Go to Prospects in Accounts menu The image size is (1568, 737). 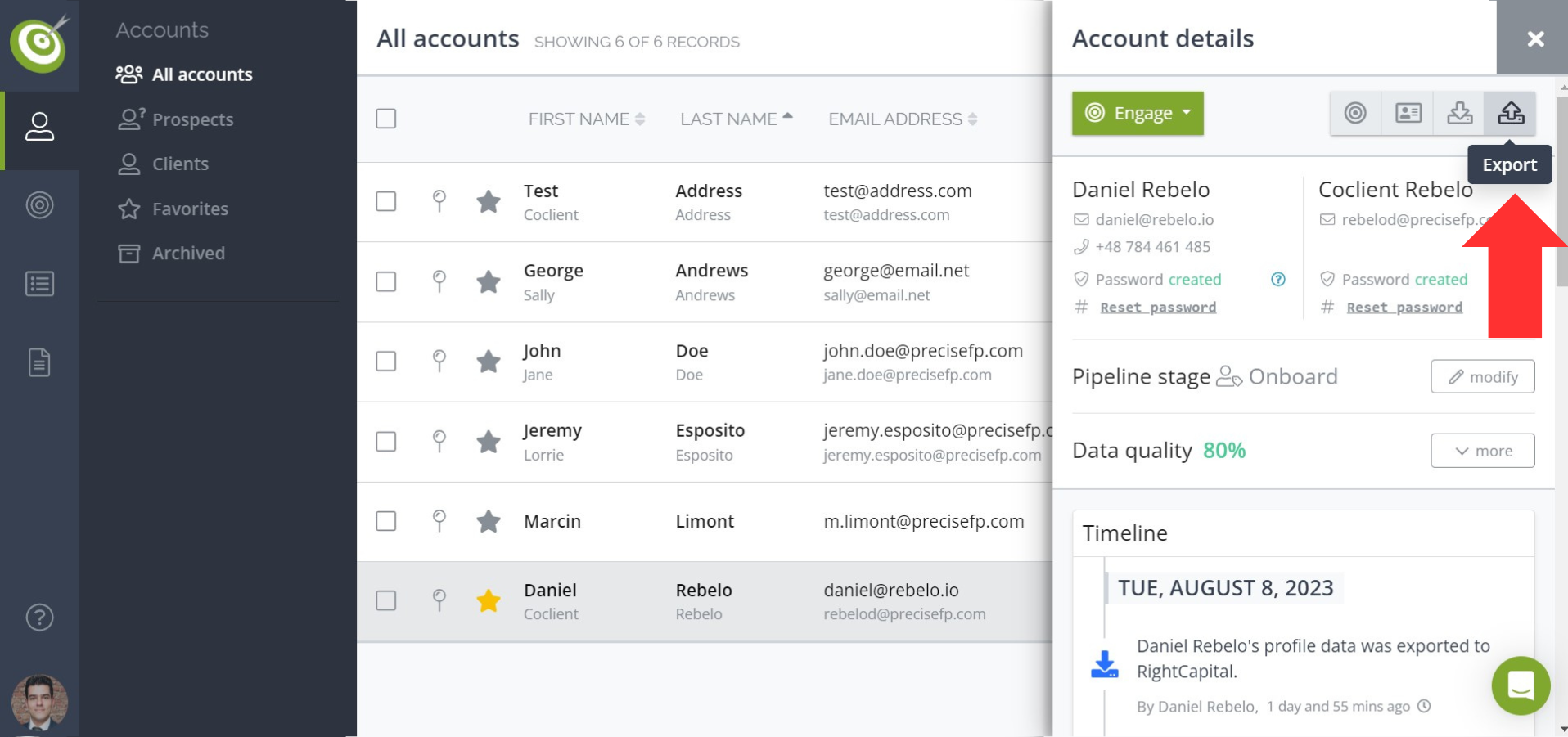point(192,119)
